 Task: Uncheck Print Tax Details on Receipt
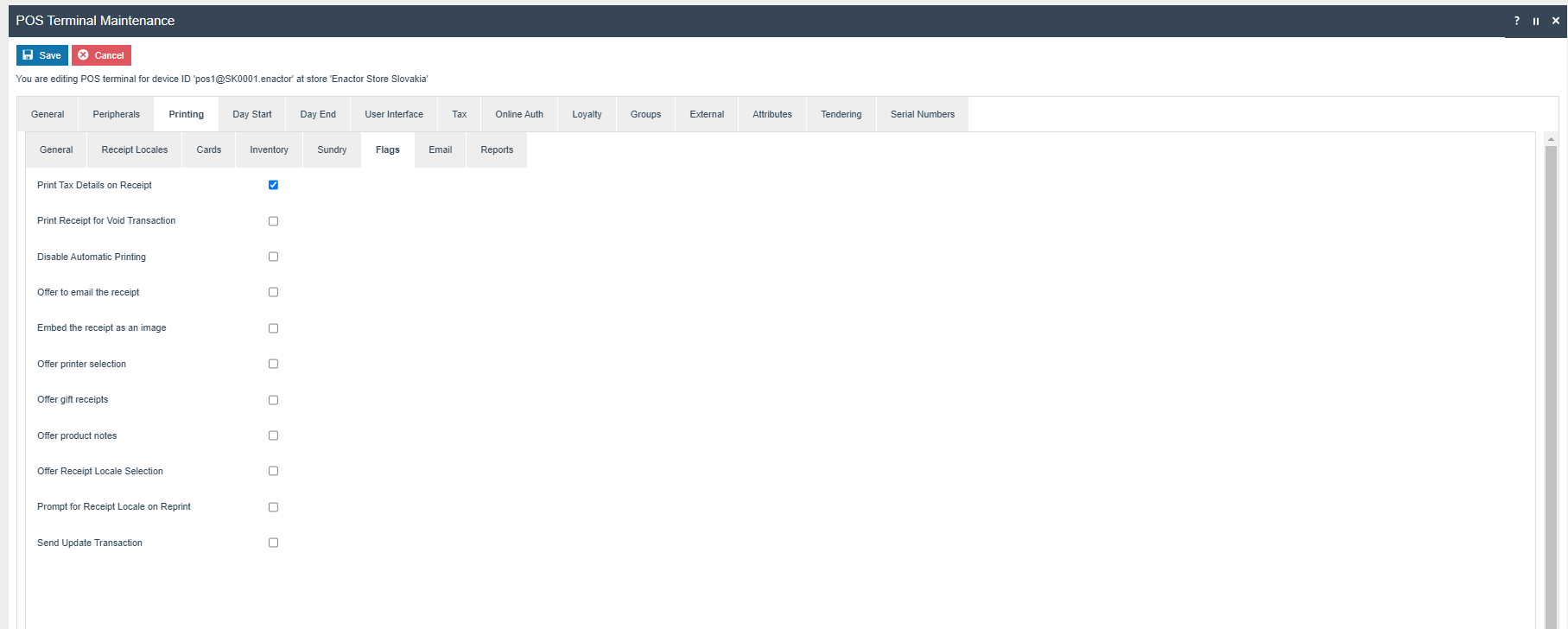(x=273, y=185)
